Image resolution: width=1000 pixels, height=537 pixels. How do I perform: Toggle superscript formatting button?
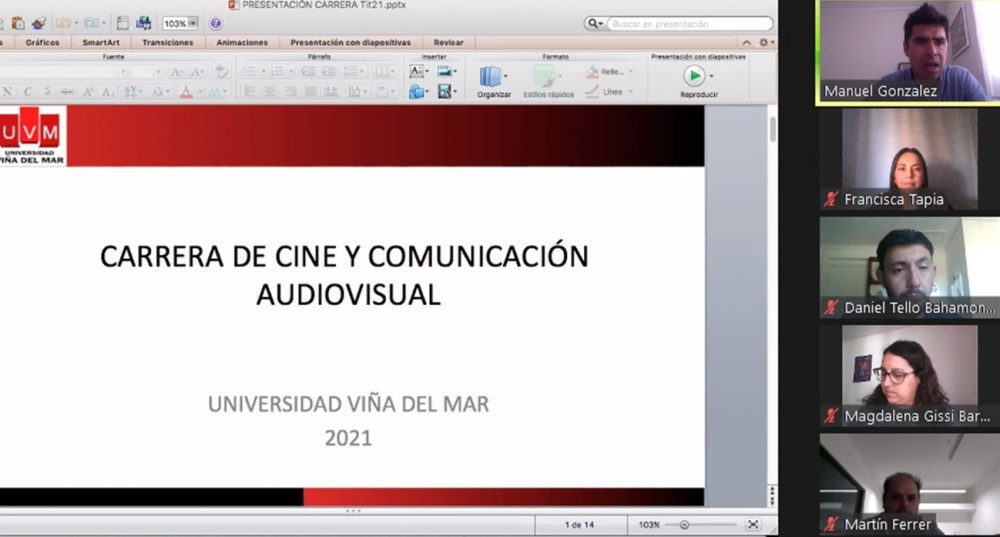click(88, 92)
